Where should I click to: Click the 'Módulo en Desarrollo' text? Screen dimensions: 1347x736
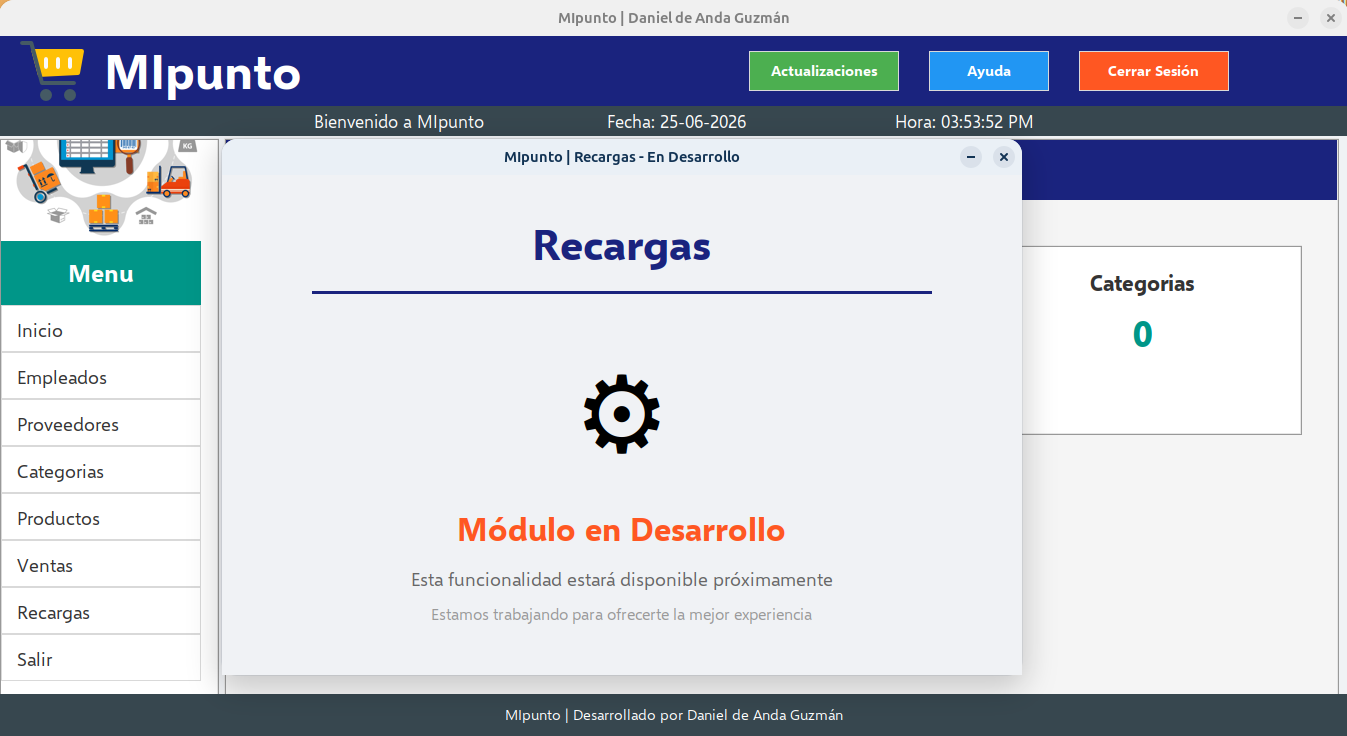pos(621,529)
